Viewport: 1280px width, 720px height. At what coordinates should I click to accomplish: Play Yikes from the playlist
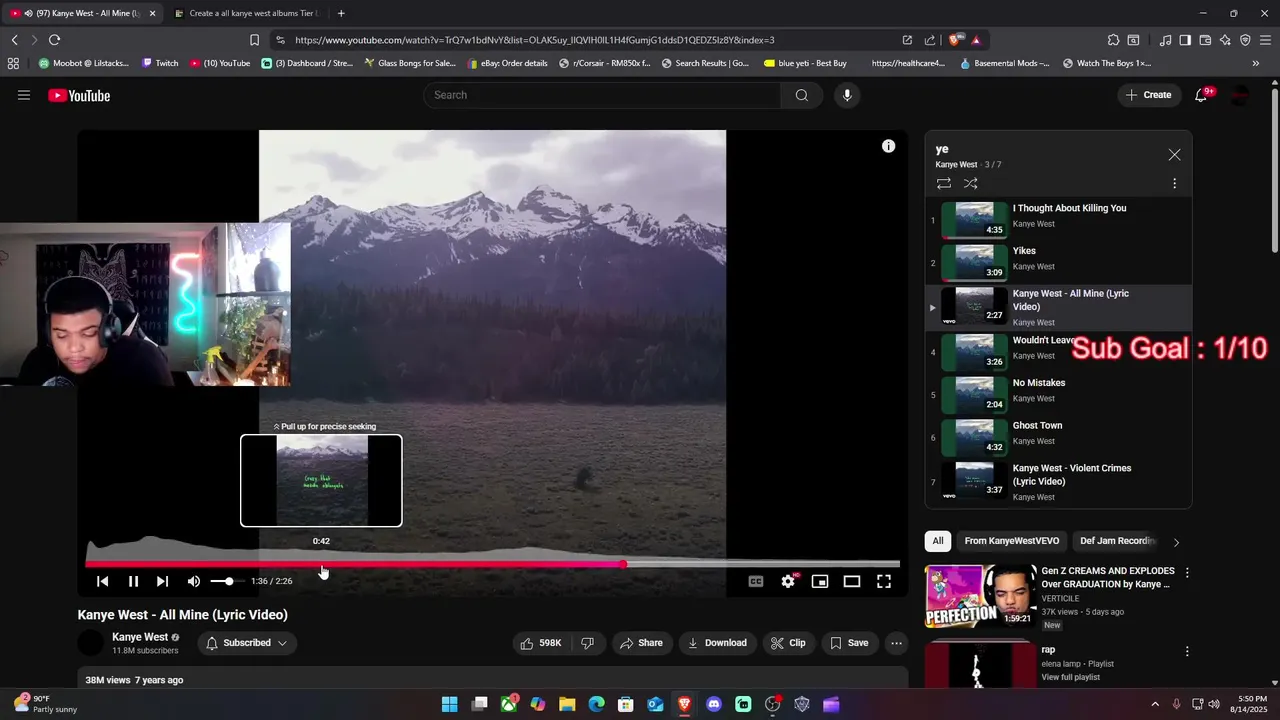tap(1058, 263)
